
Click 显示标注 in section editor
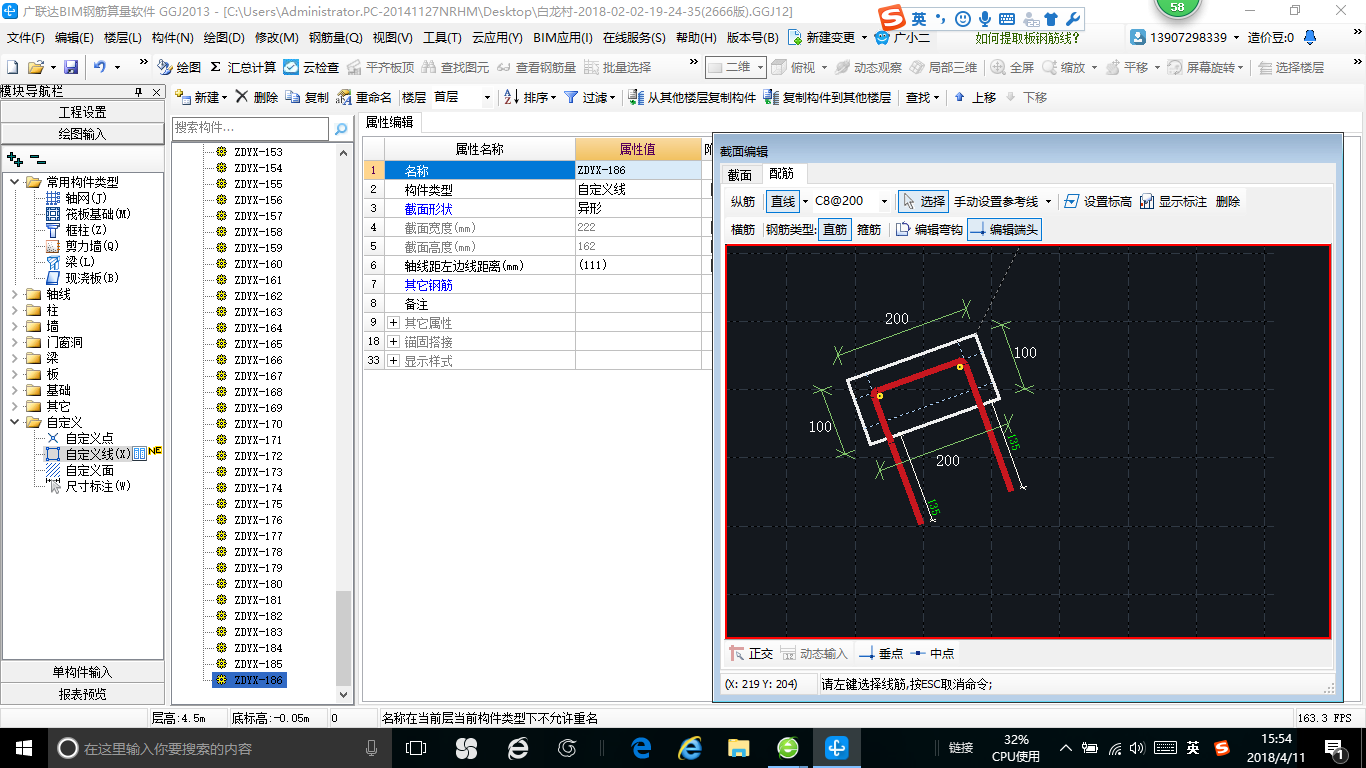coord(1173,201)
